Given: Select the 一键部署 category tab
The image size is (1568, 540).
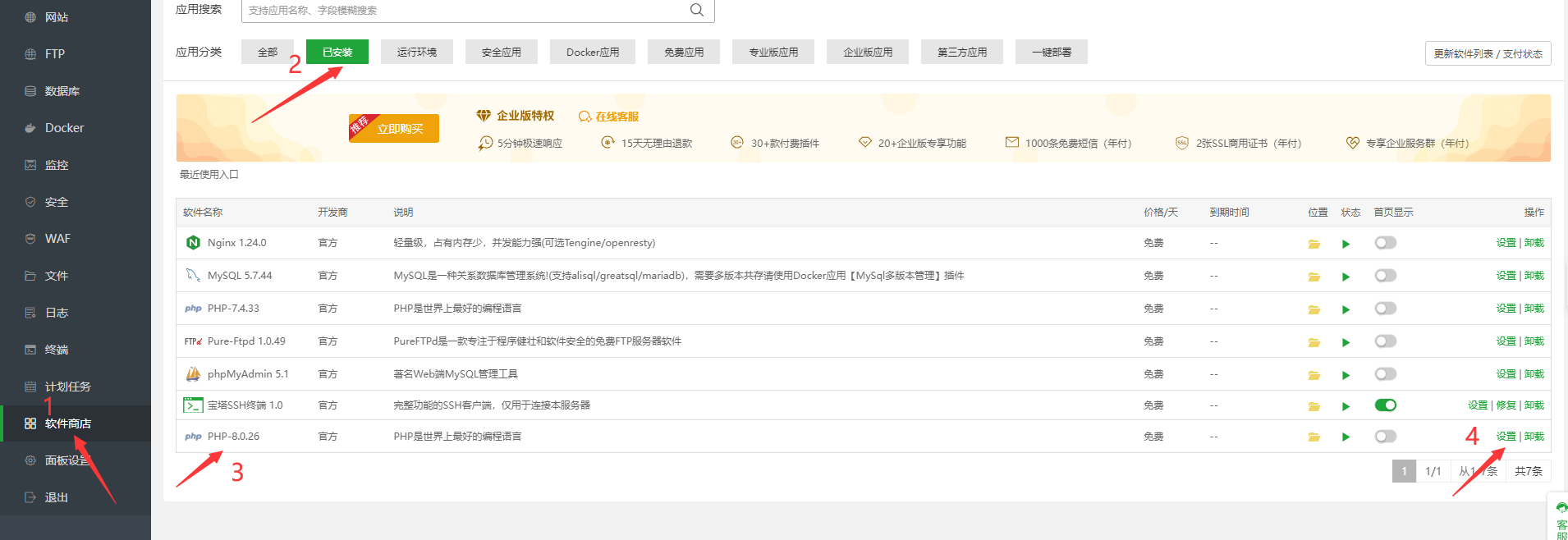Looking at the screenshot, I should click(1052, 52).
